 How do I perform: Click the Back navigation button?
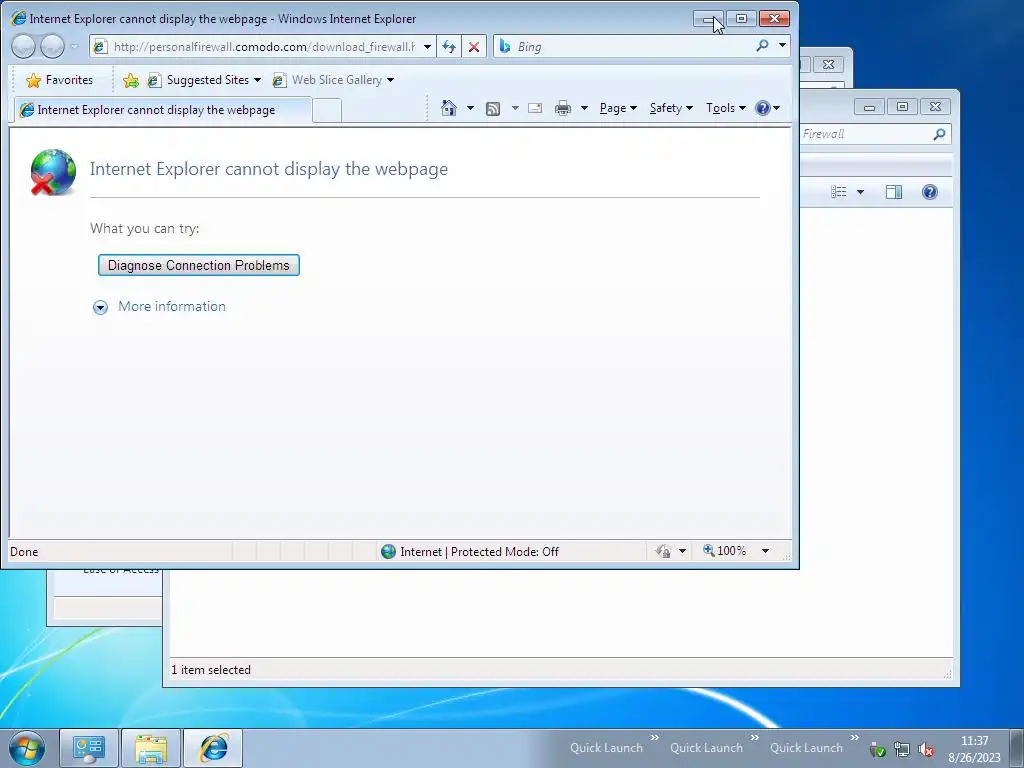[24, 46]
